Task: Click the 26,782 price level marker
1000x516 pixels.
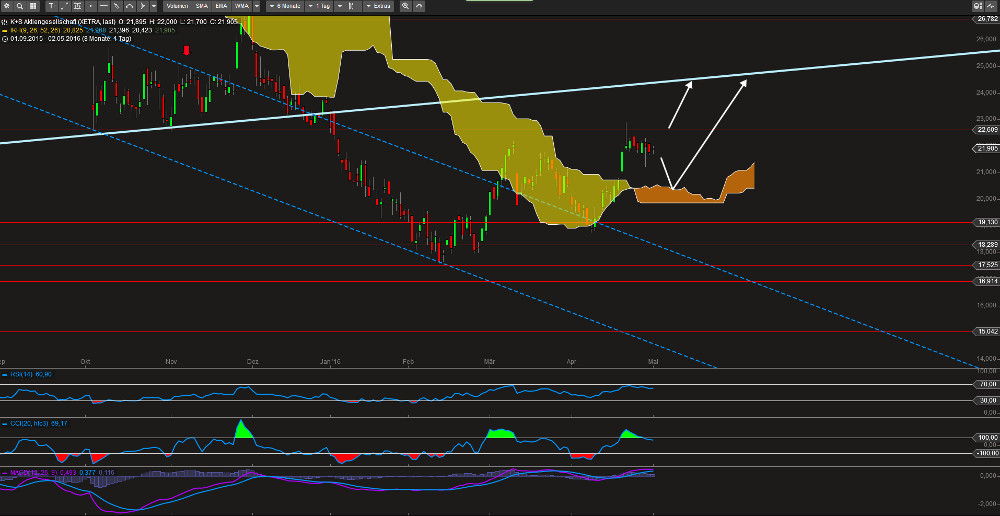Action: coord(987,19)
